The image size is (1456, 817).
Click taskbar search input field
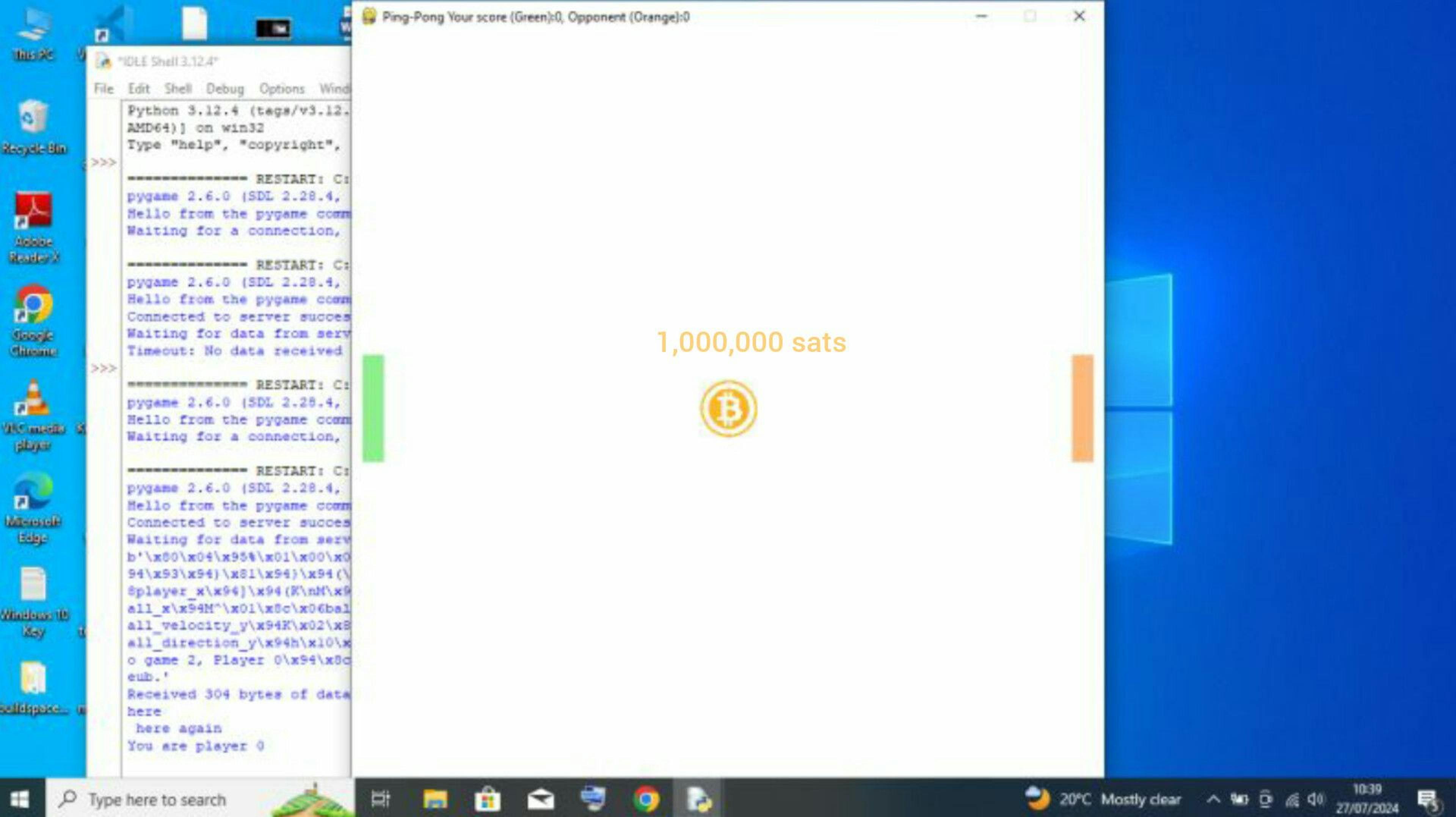point(198,799)
